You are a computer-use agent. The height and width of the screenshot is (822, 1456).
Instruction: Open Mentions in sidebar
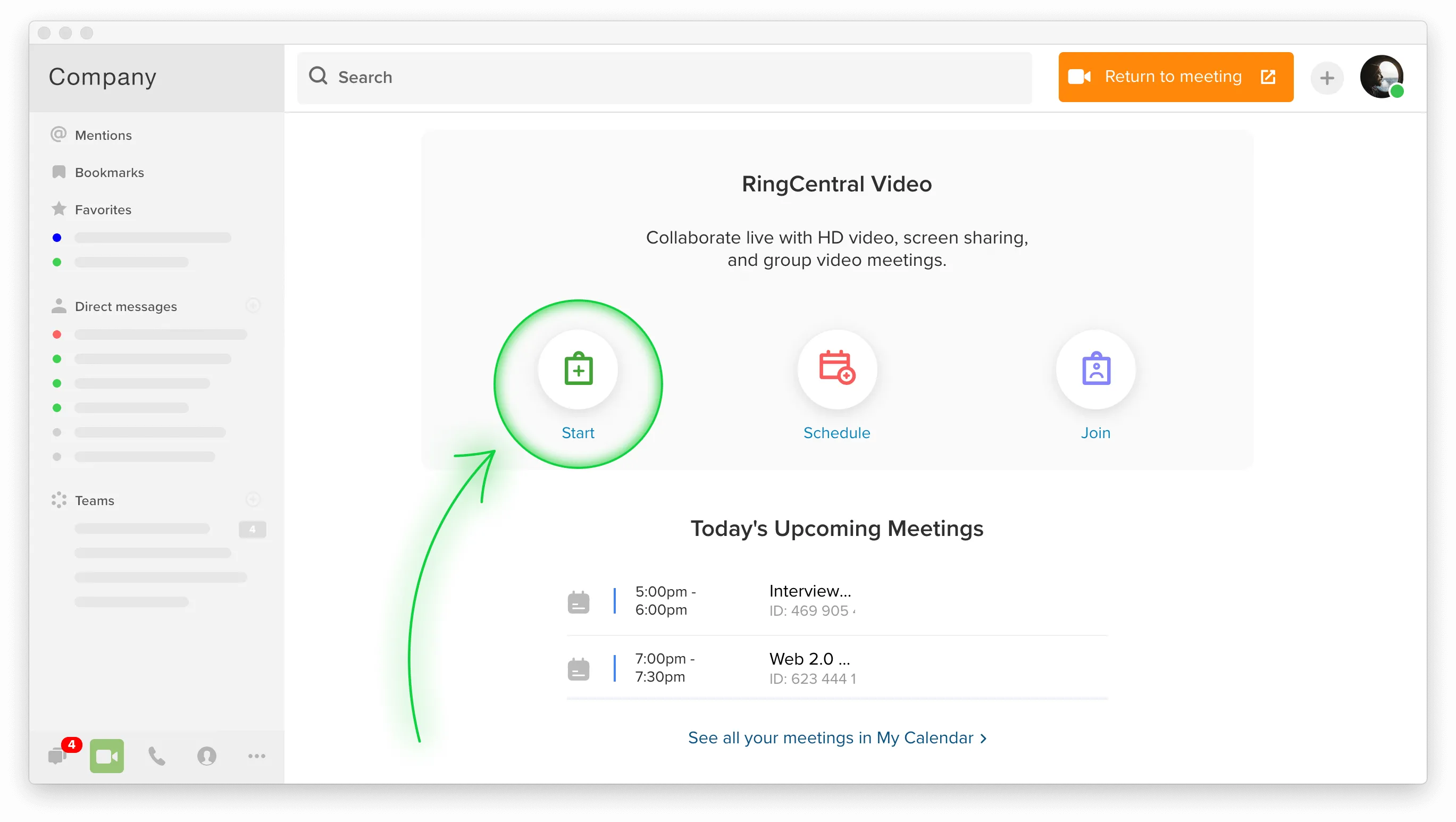point(103,135)
